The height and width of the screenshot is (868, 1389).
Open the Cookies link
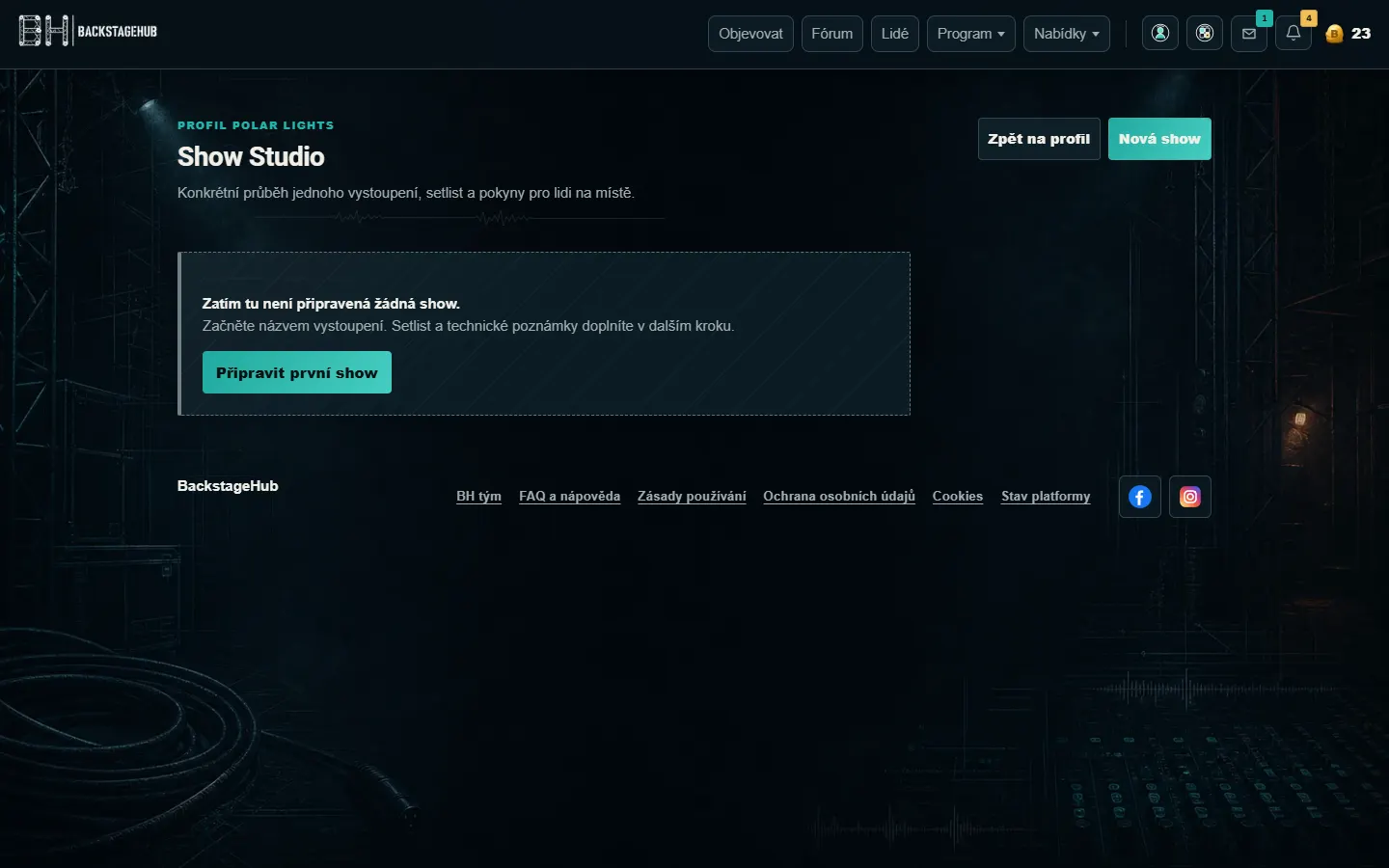(958, 496)
